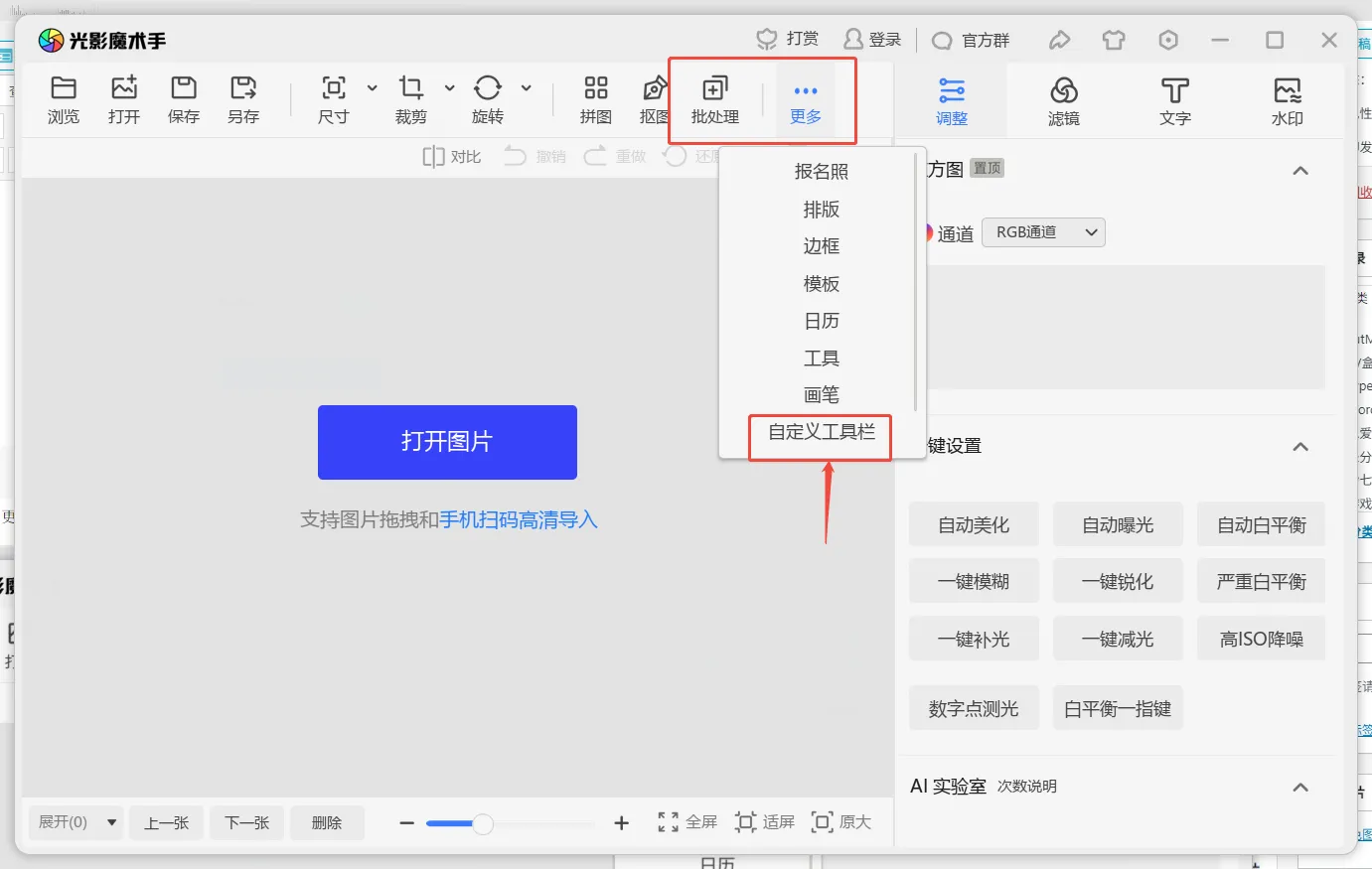
Task: Click the 浏览 browse folder icon
Action: pos(64,88)
